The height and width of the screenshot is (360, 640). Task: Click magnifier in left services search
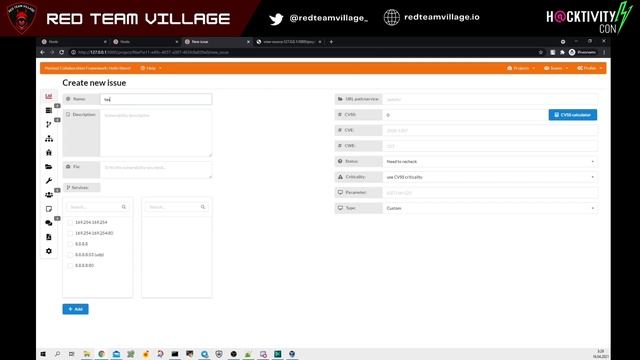tap(124, 207)
